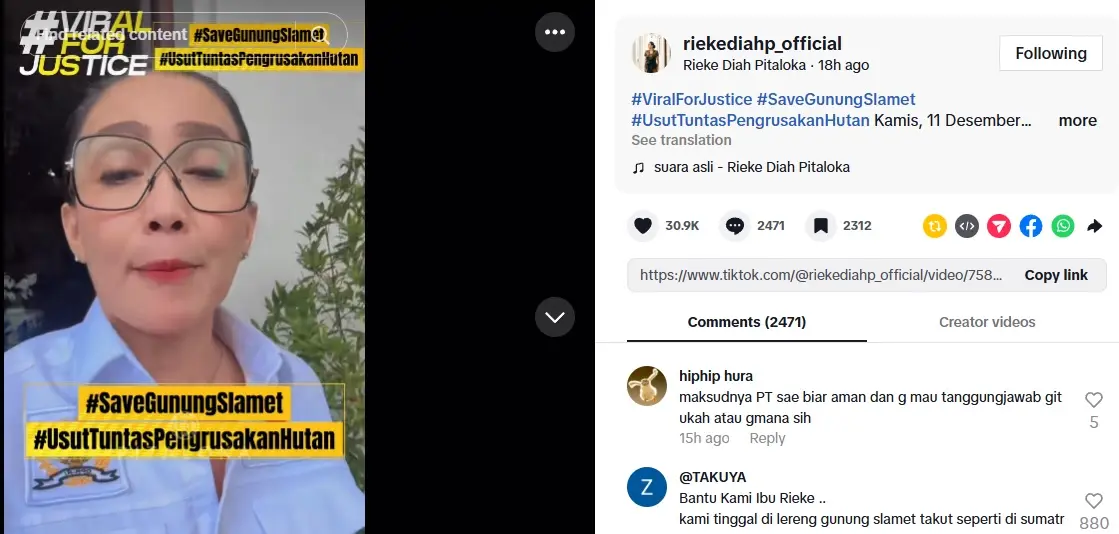Open more share options arrow
Viewport: 1119px width, 534px height.
coord(1095,226)
